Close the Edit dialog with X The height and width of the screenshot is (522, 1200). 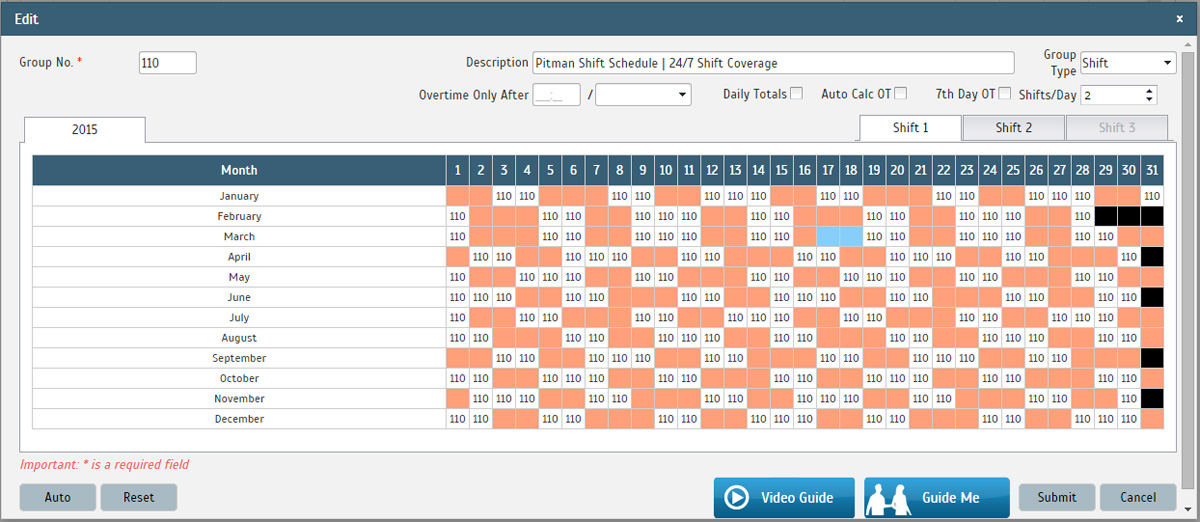coord(1179,19)
